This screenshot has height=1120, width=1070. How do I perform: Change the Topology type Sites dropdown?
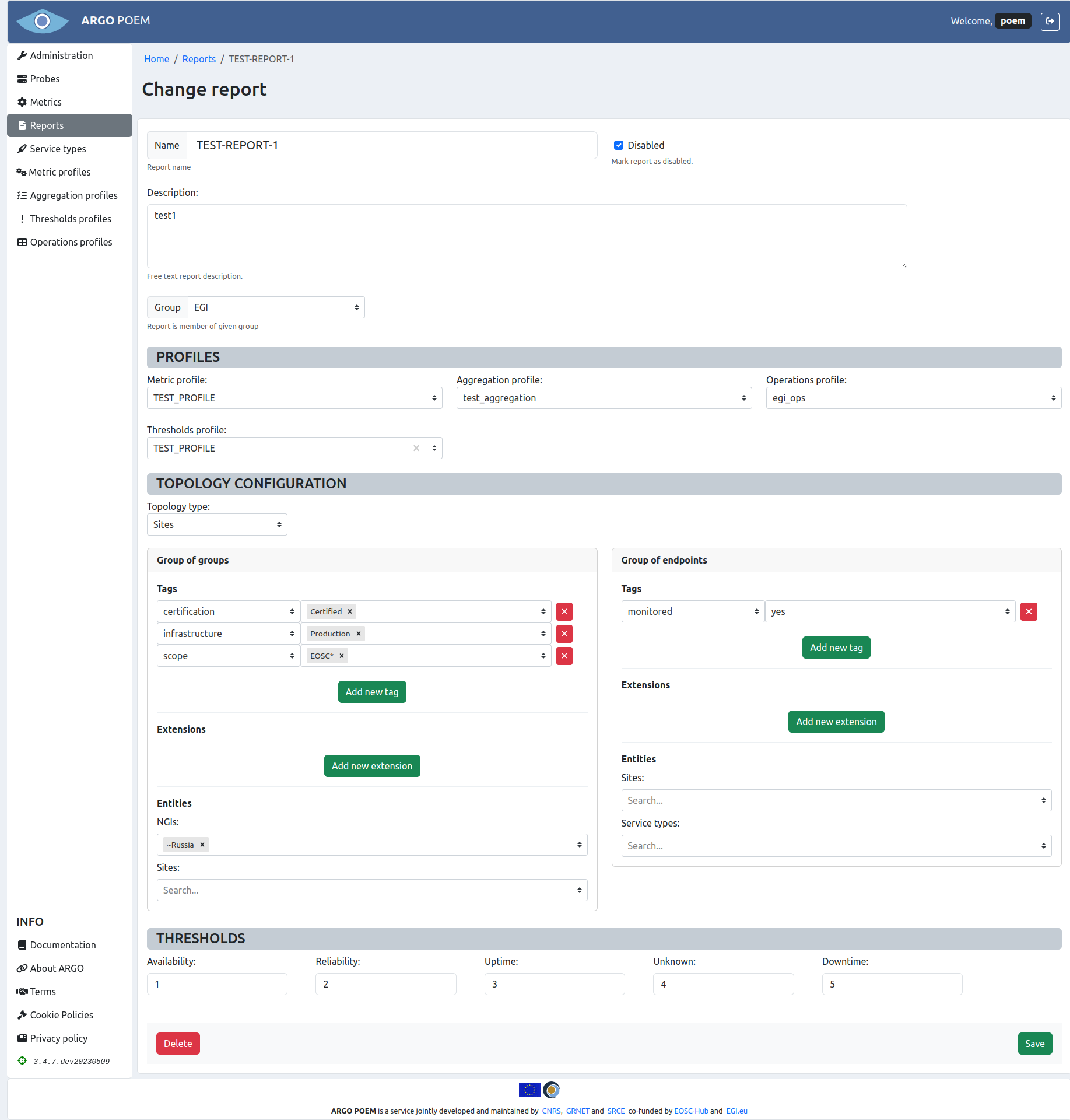pyautogui.click(x=216, y=524)
